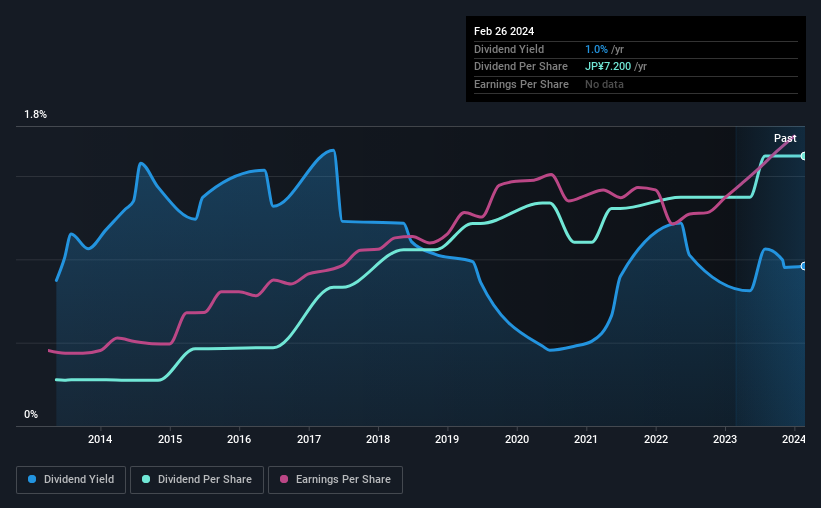Click the 1.0% Dividend Yield tooltip value

596,49
